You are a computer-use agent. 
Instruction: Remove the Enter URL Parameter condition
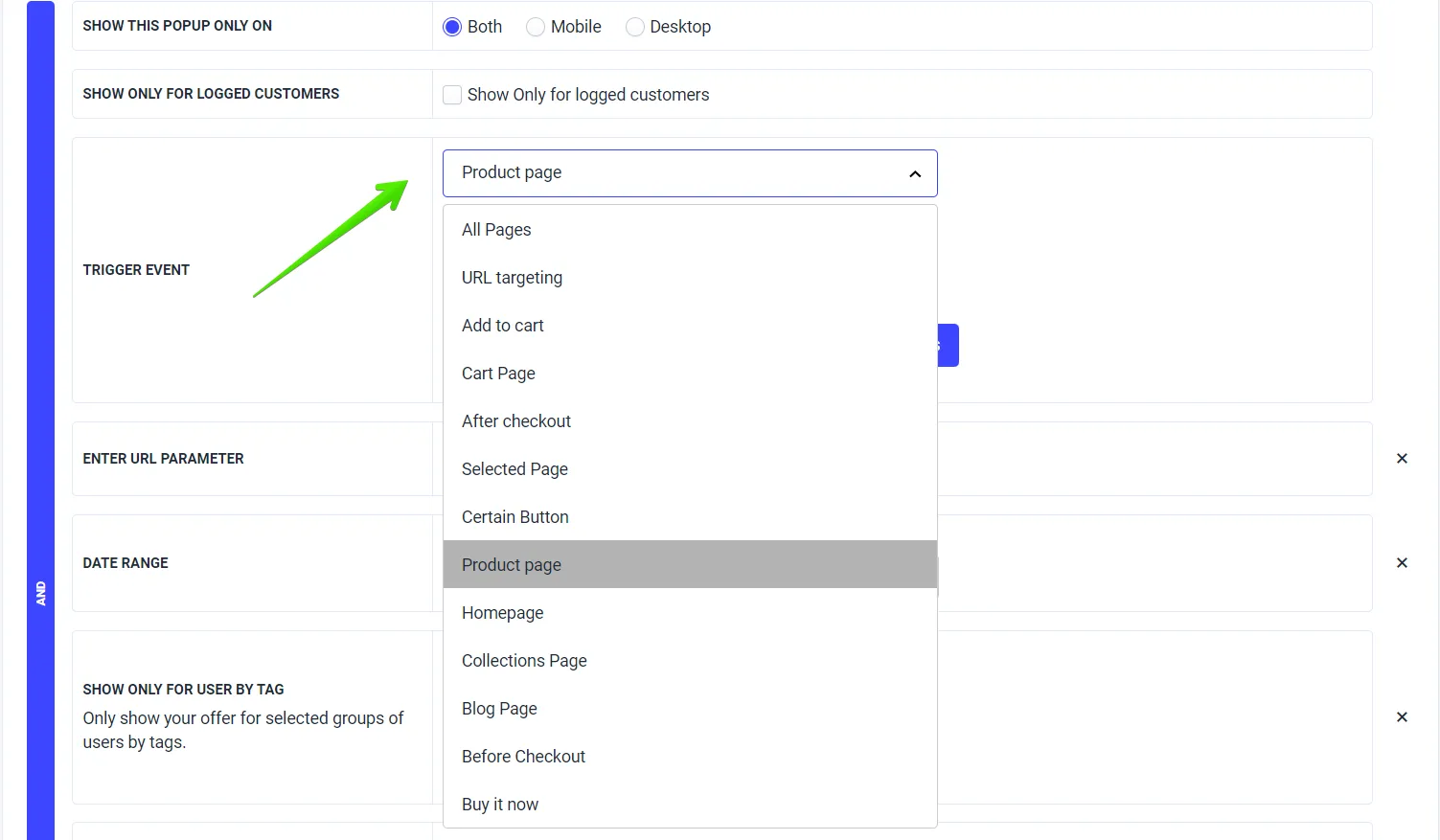[1402, 459]
